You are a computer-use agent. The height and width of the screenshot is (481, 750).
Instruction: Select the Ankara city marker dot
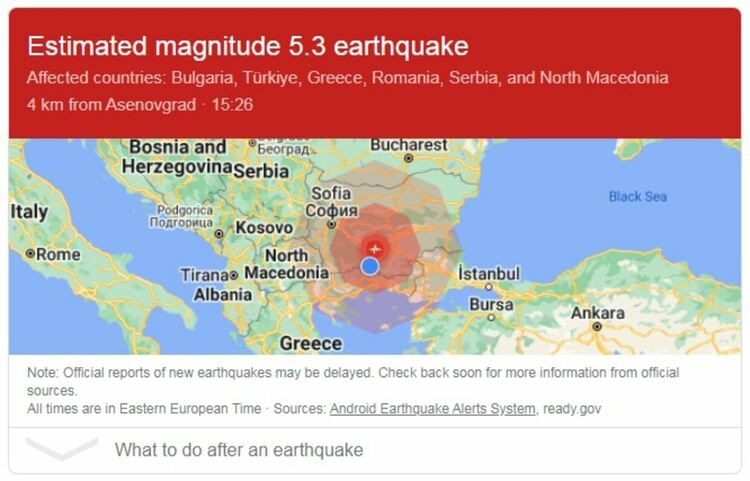pos(597,327)
